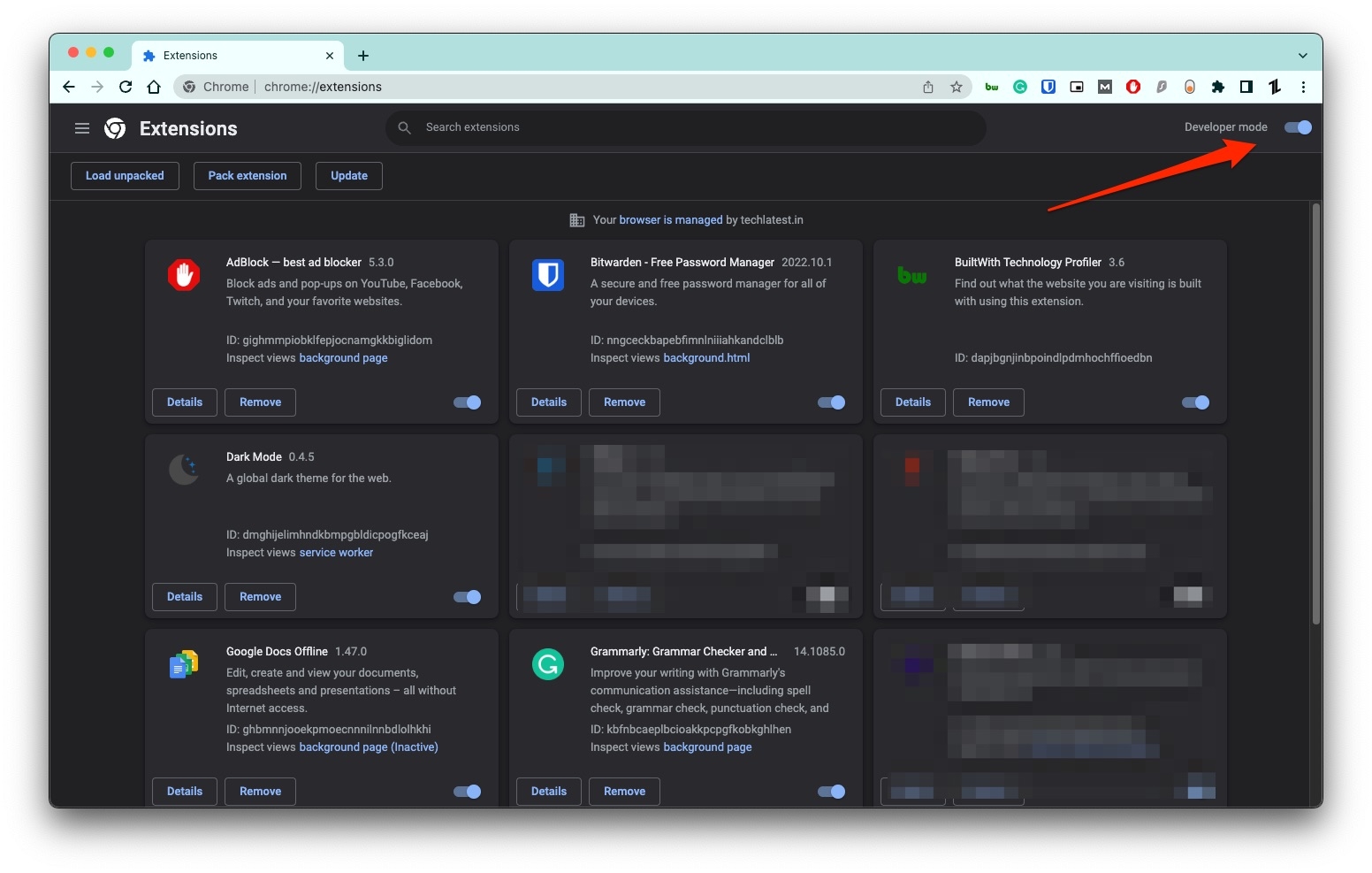This screenshot has width=1372, height=873.
Task: Open the Extensions page hamburger menu
Action: coord(81,128)
